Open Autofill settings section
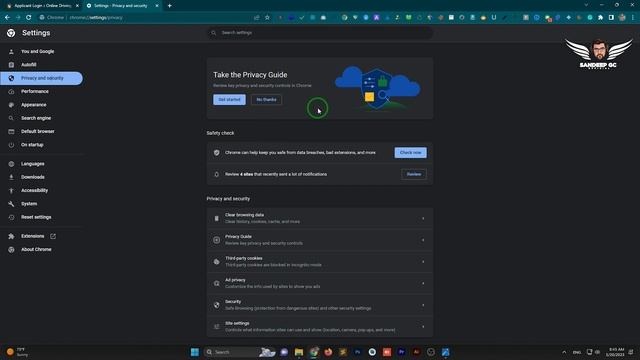This screenshot has width=640, height=360. [x=29, y=65]
